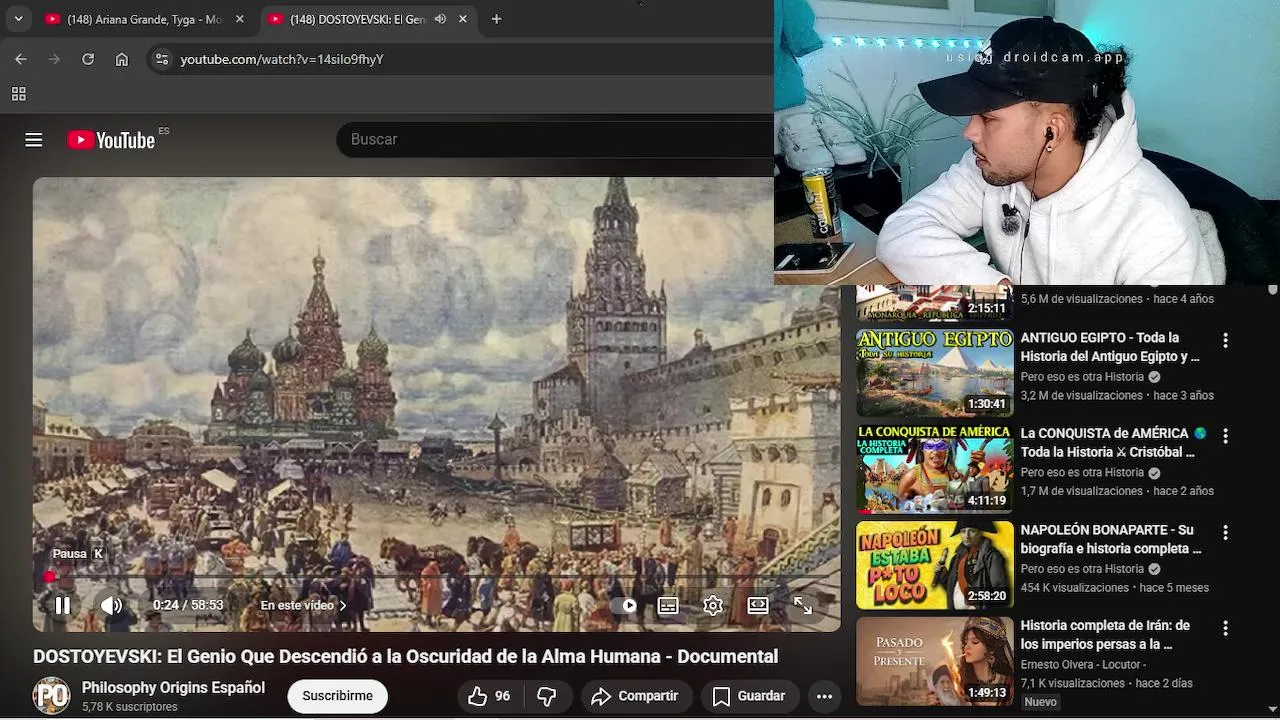Close the Ariana Grande tab
Screen dimensions: 1280x720
tap(239, 19)
